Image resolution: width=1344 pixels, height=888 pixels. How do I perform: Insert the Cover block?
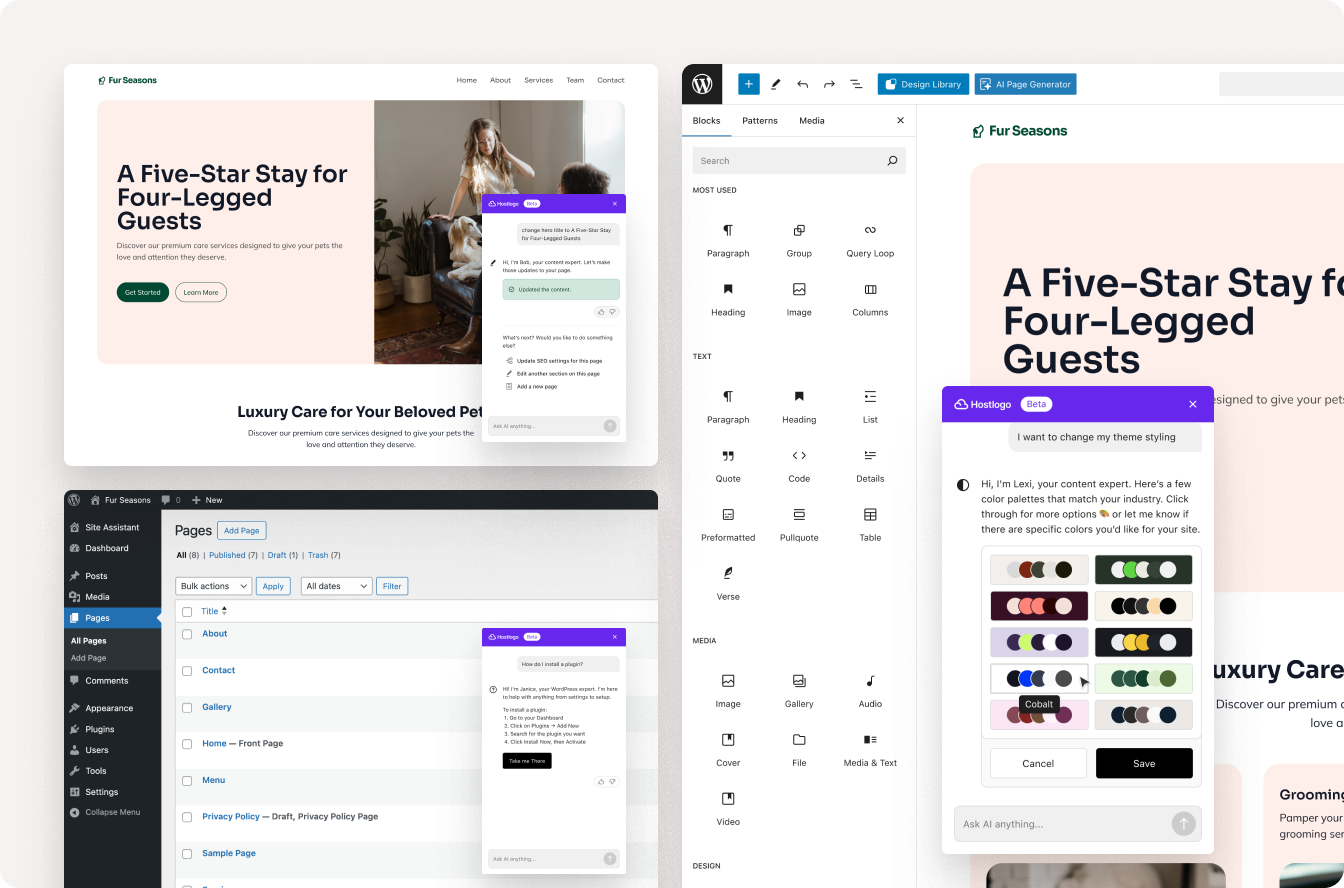(x=728, y=750)
